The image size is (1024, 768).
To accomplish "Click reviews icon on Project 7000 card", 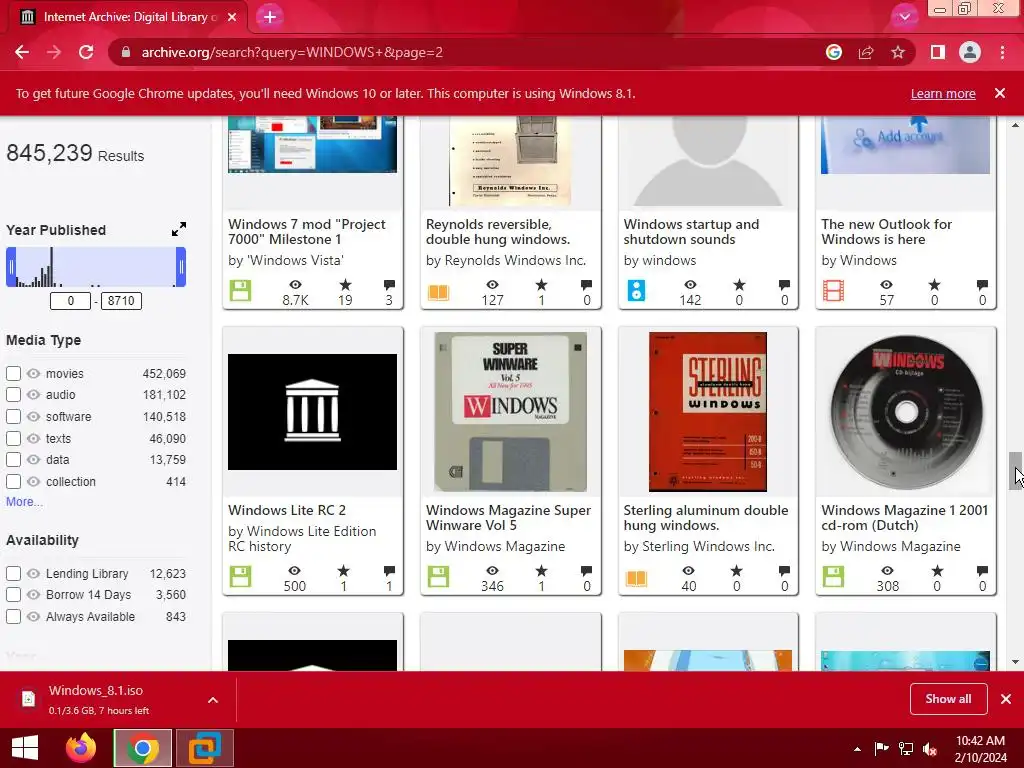I will [x=389, y=285].
